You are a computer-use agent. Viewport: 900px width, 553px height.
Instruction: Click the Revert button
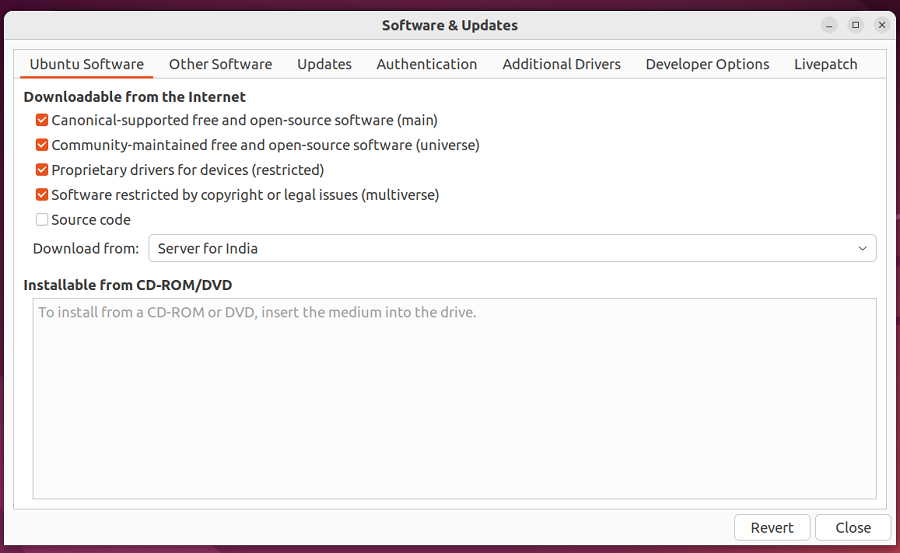(772, 527)
